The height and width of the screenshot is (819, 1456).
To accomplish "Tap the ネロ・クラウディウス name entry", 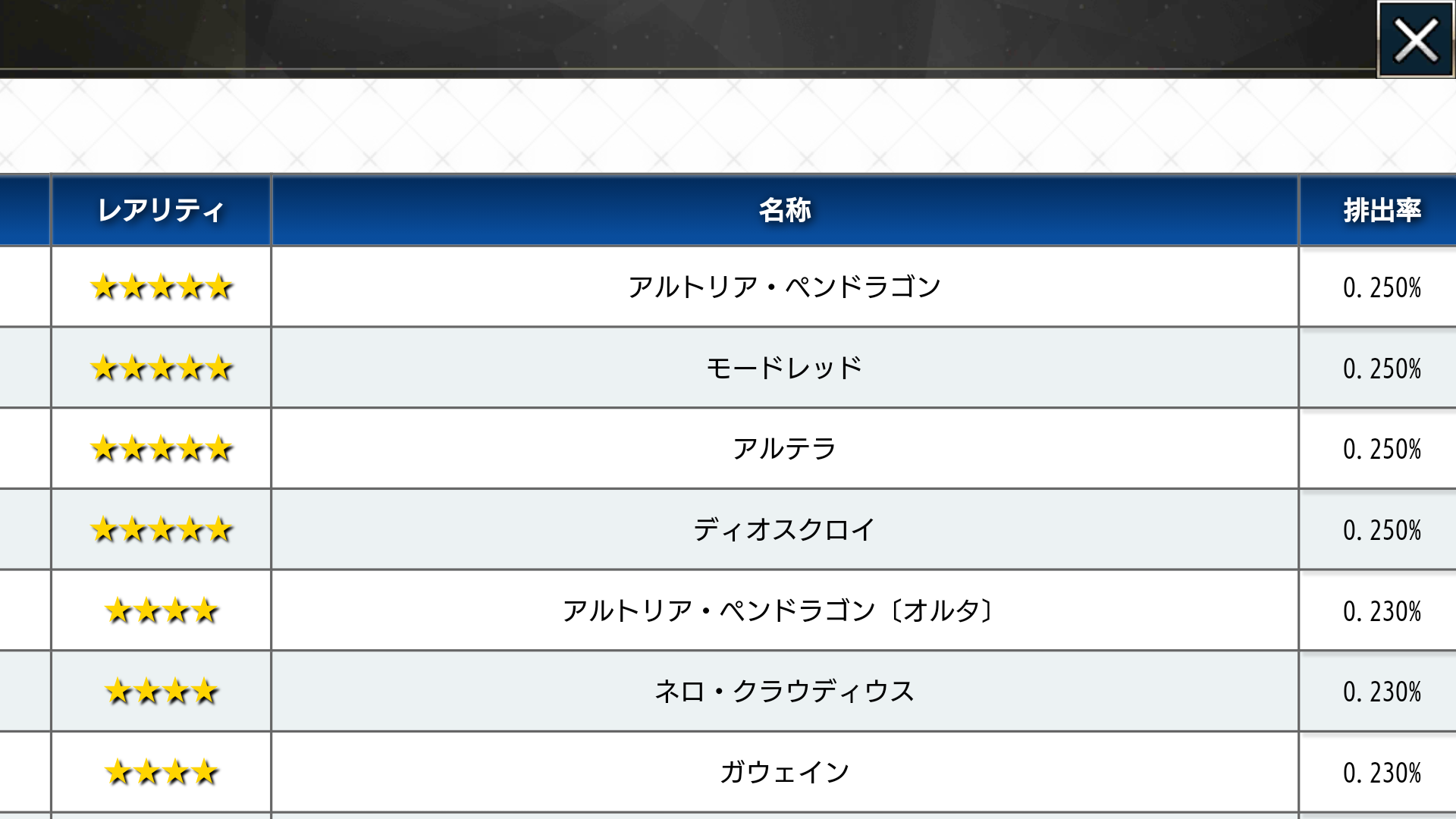I will [785, 692].
